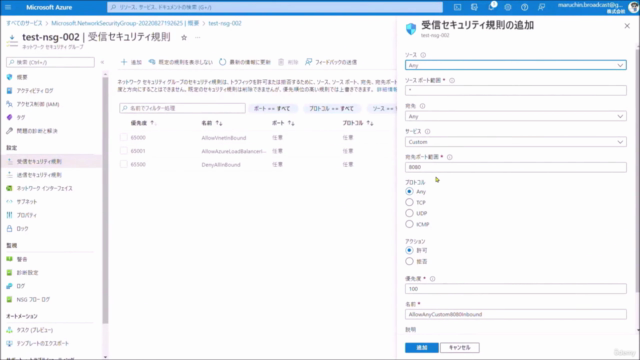Click the global resource search box
This screenshot has width=640, height=360.
[x=275, y=7]
